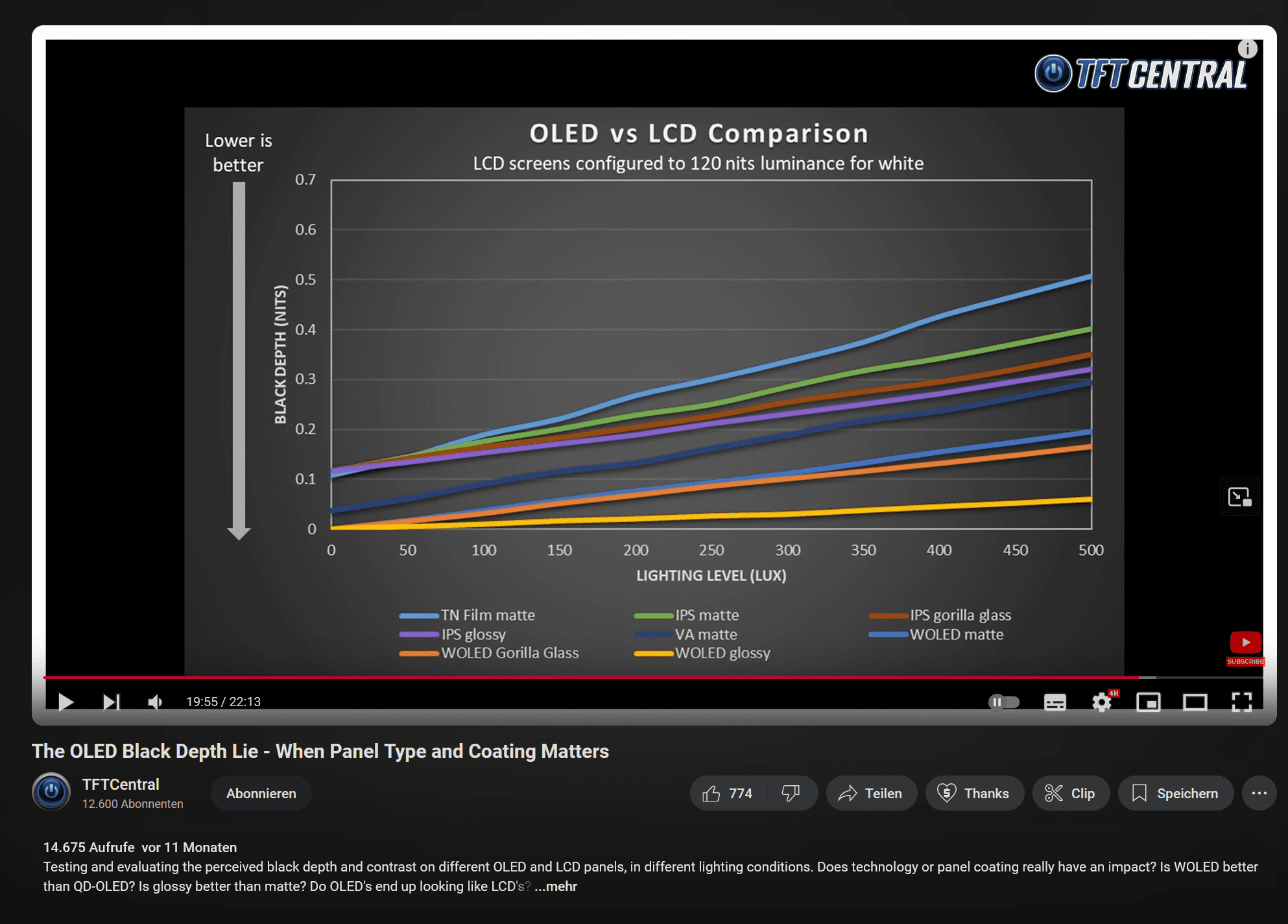Skip to next video
Screen dimensions: 1288x924
pos(111,702)
